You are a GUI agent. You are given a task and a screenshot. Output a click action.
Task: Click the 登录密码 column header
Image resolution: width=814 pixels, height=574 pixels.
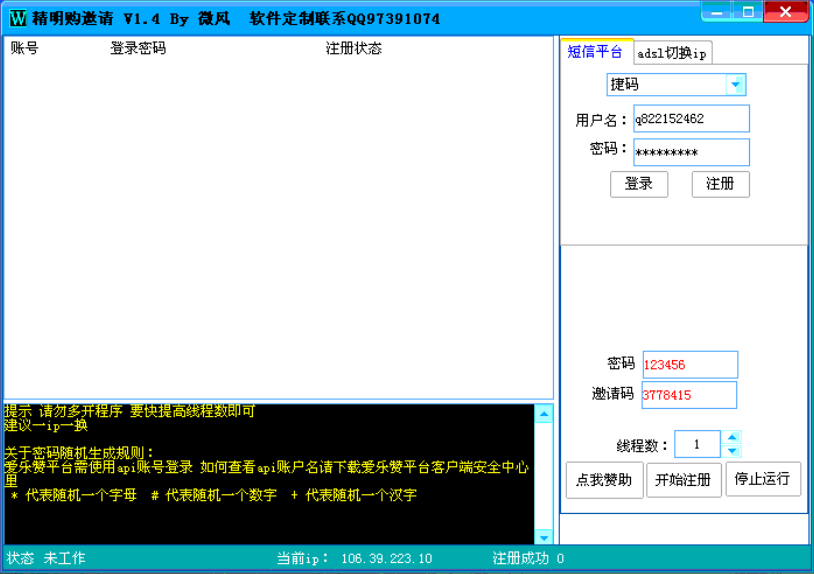(138, 48)
